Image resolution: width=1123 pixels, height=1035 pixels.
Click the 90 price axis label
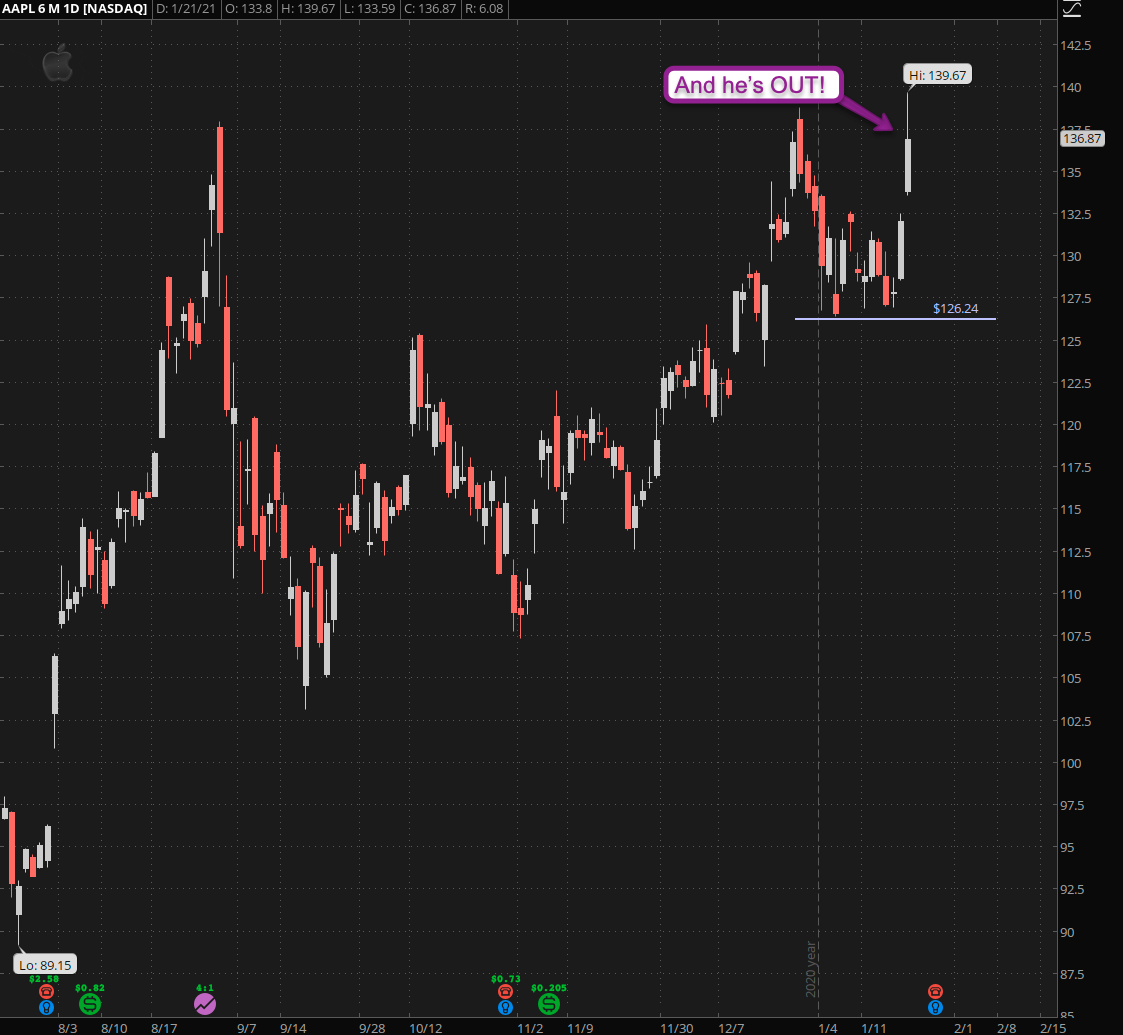point(1067,932)
